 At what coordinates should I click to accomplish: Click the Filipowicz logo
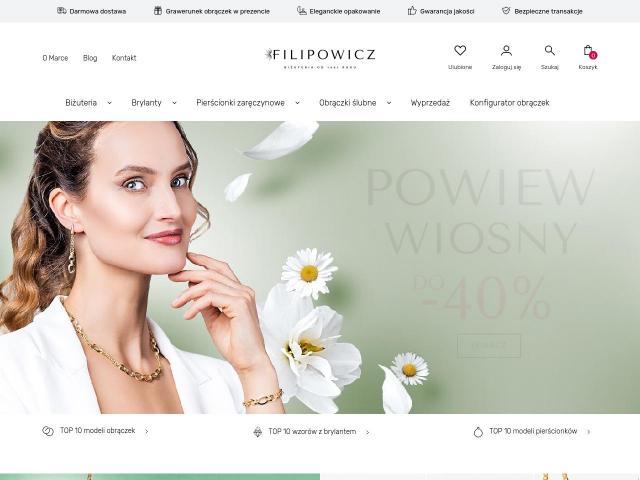pos(320,58)
